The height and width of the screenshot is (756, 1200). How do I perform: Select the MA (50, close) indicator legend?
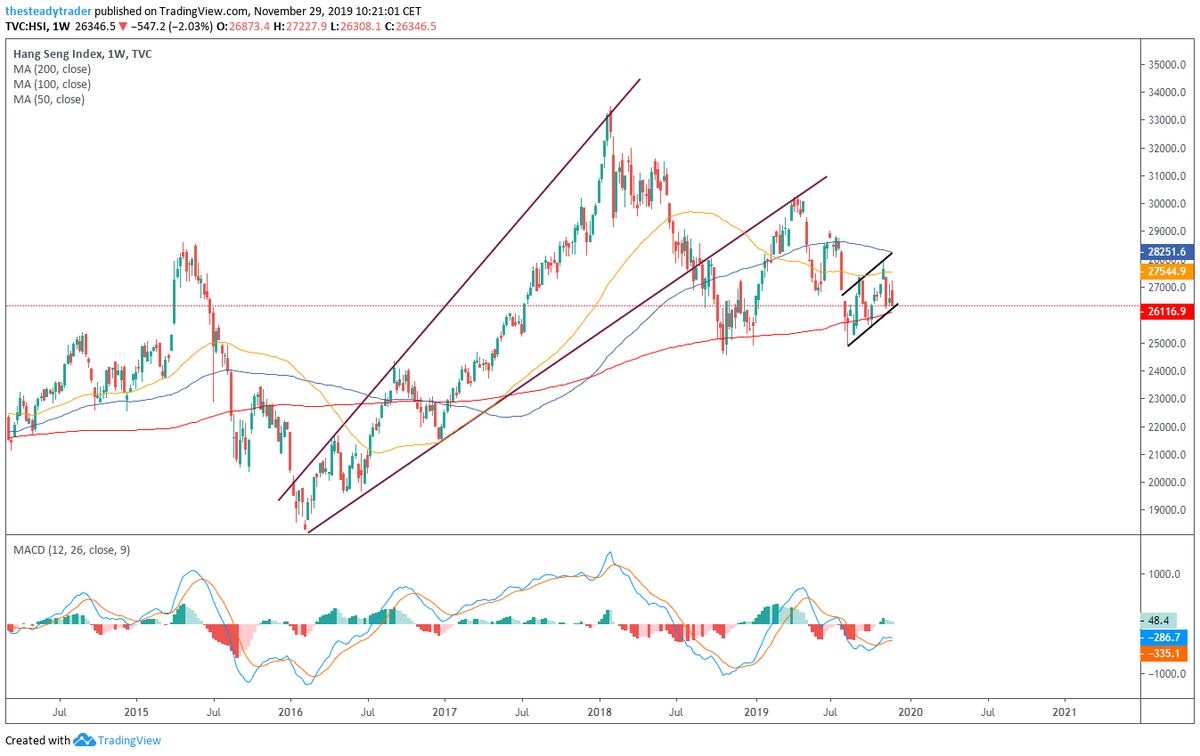point(48,99)
